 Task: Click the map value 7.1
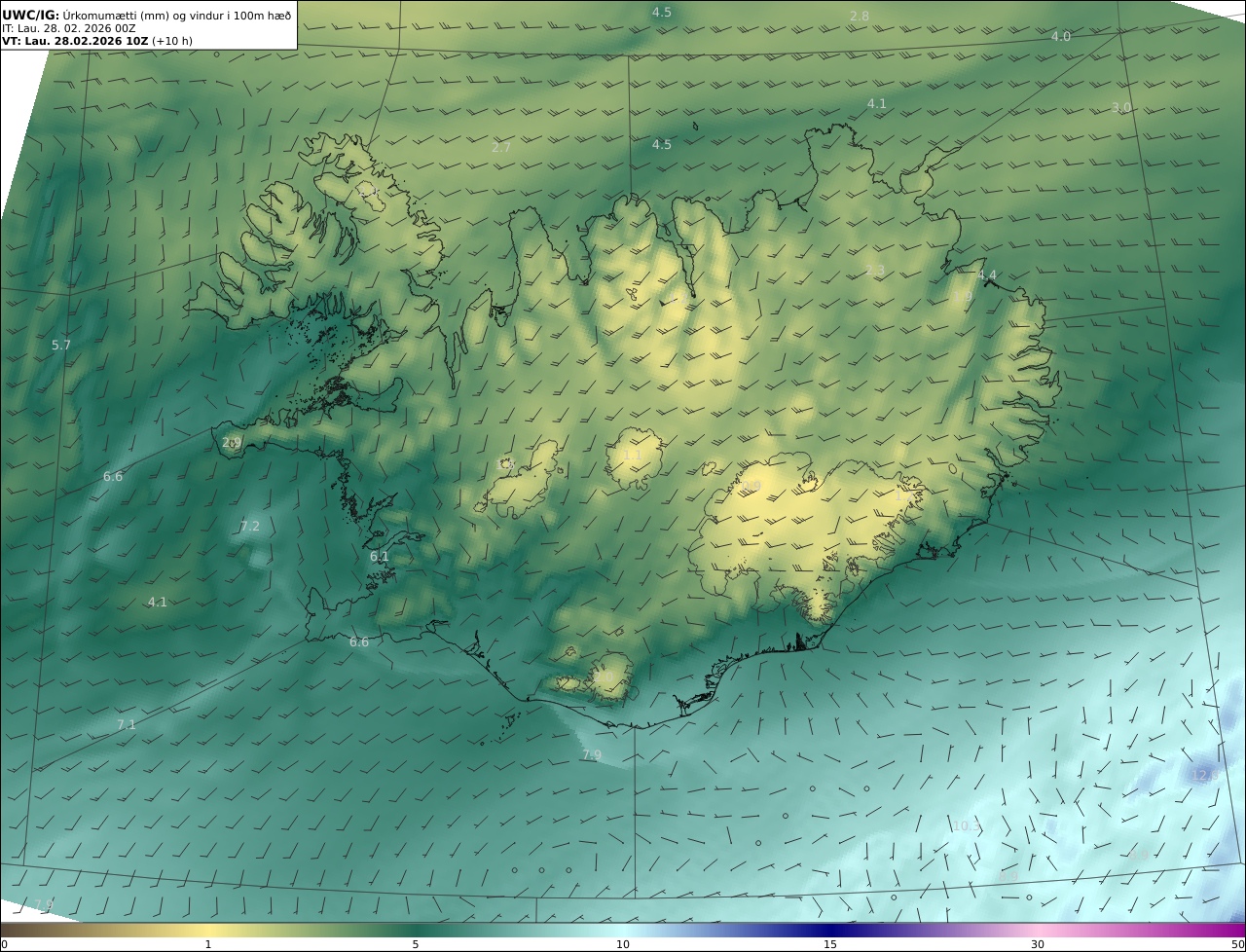(x=127, y=725)
